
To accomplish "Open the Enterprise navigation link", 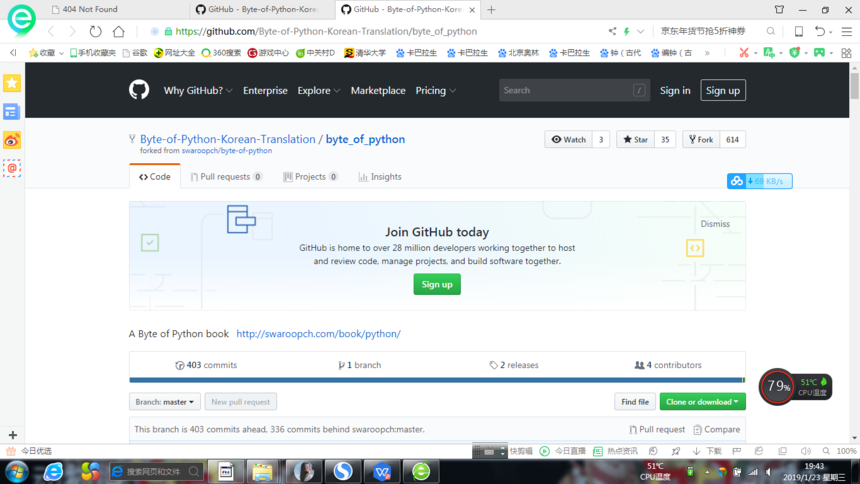I will pyautogui.click(x=265, y=91).
